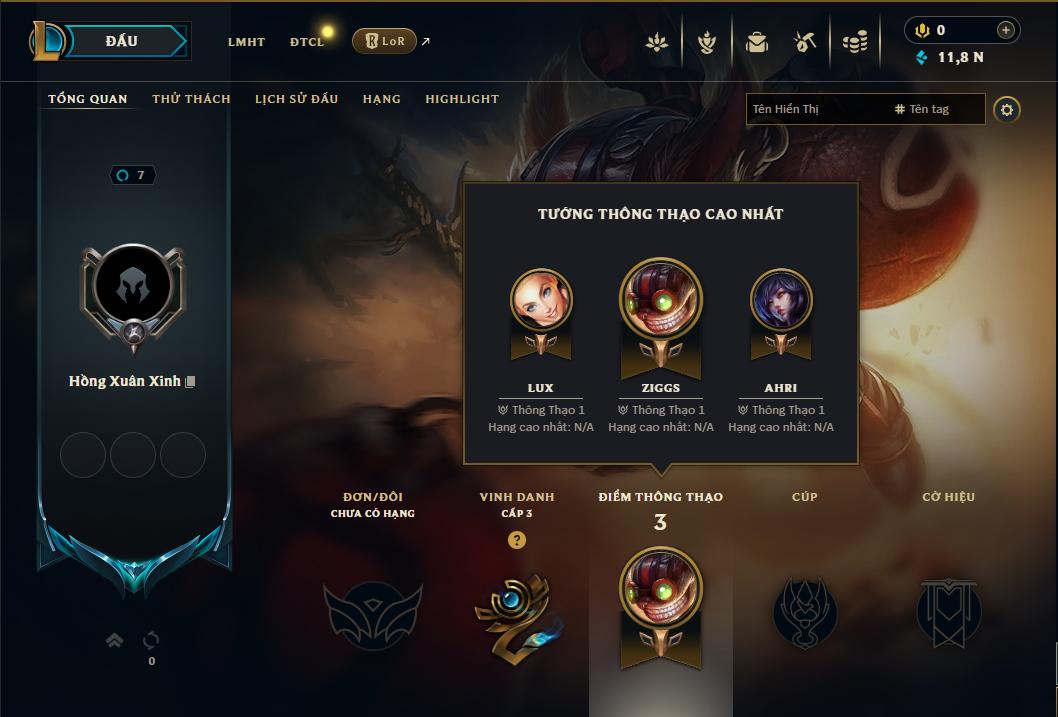
Task: Open the Champion Mastery crest icon
Action: [706, 43]
